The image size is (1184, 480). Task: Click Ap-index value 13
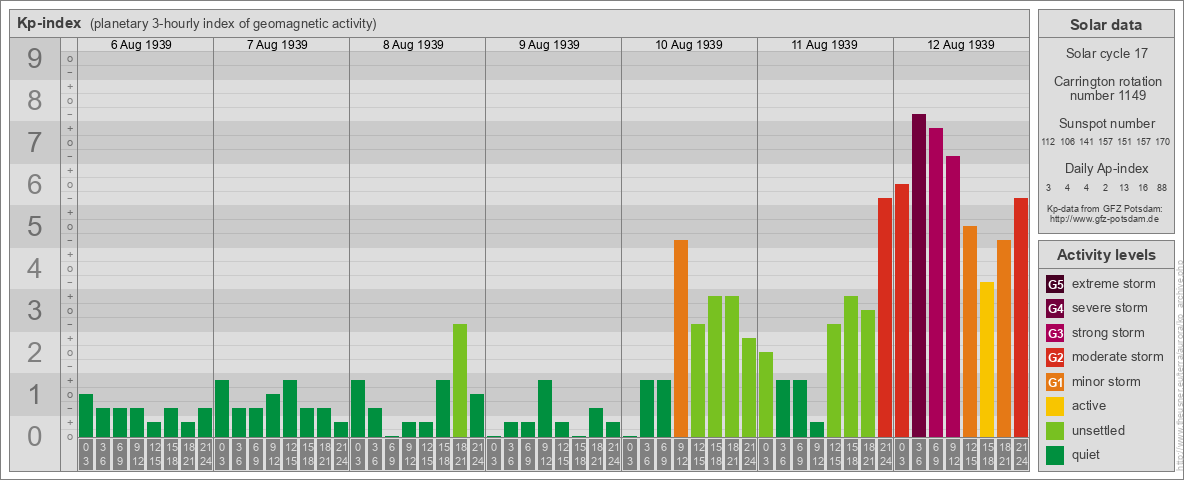click(1124, 187)
